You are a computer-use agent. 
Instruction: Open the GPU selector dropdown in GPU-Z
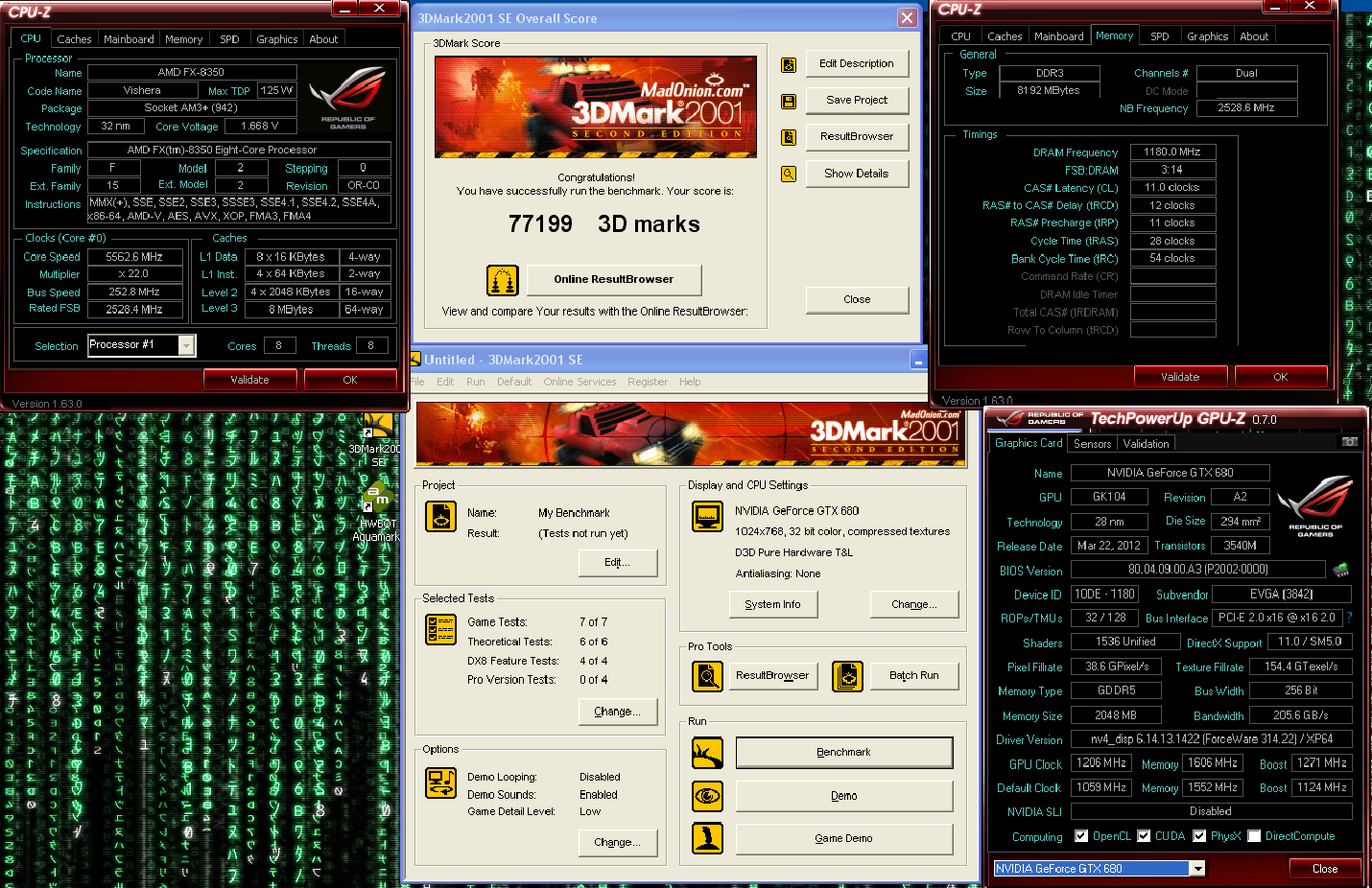(1197, 869)
